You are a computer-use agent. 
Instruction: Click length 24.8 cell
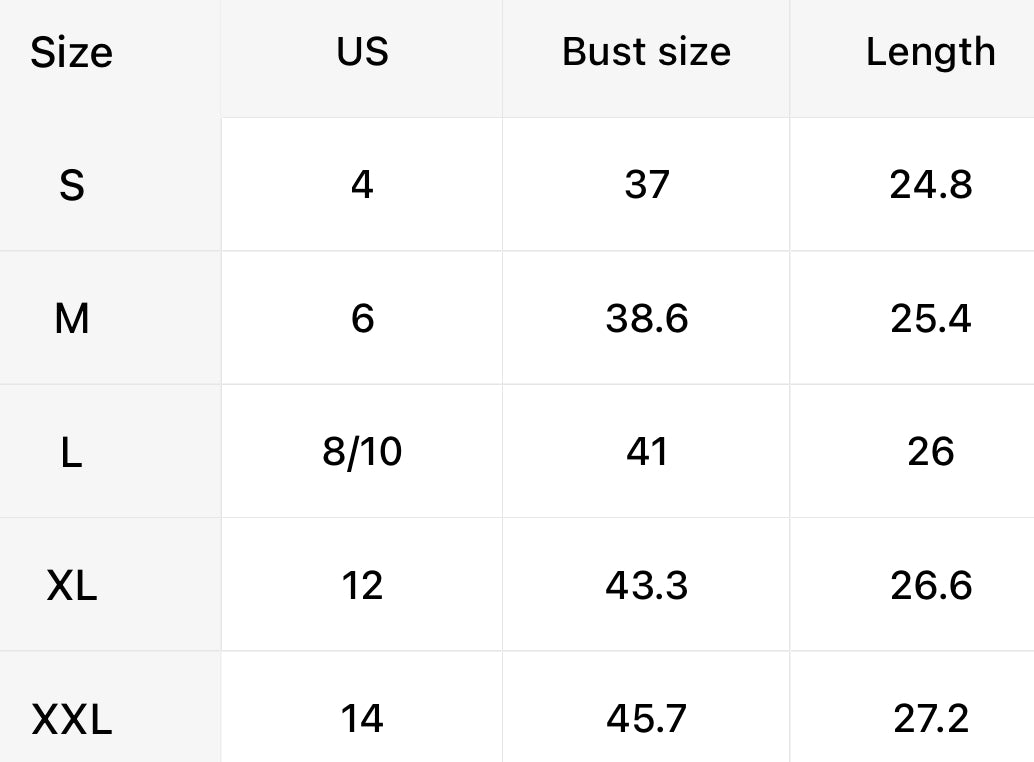coord(930,185)
